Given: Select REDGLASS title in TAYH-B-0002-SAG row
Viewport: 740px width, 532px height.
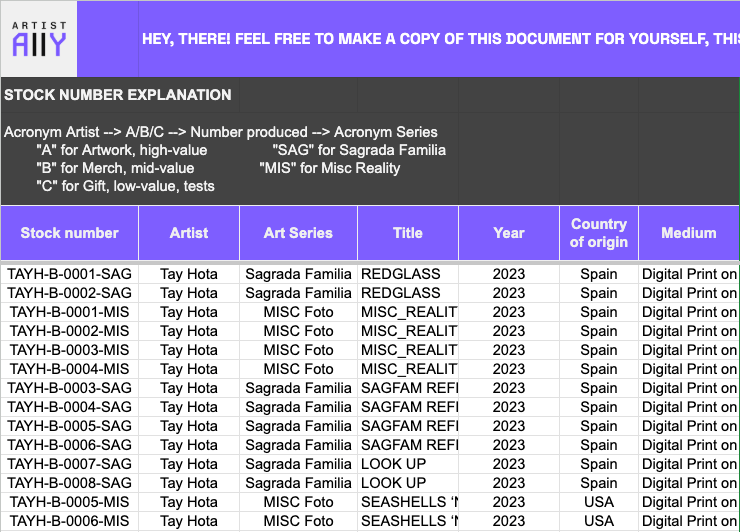Looking at the screenshot, I should coord(408,293).
